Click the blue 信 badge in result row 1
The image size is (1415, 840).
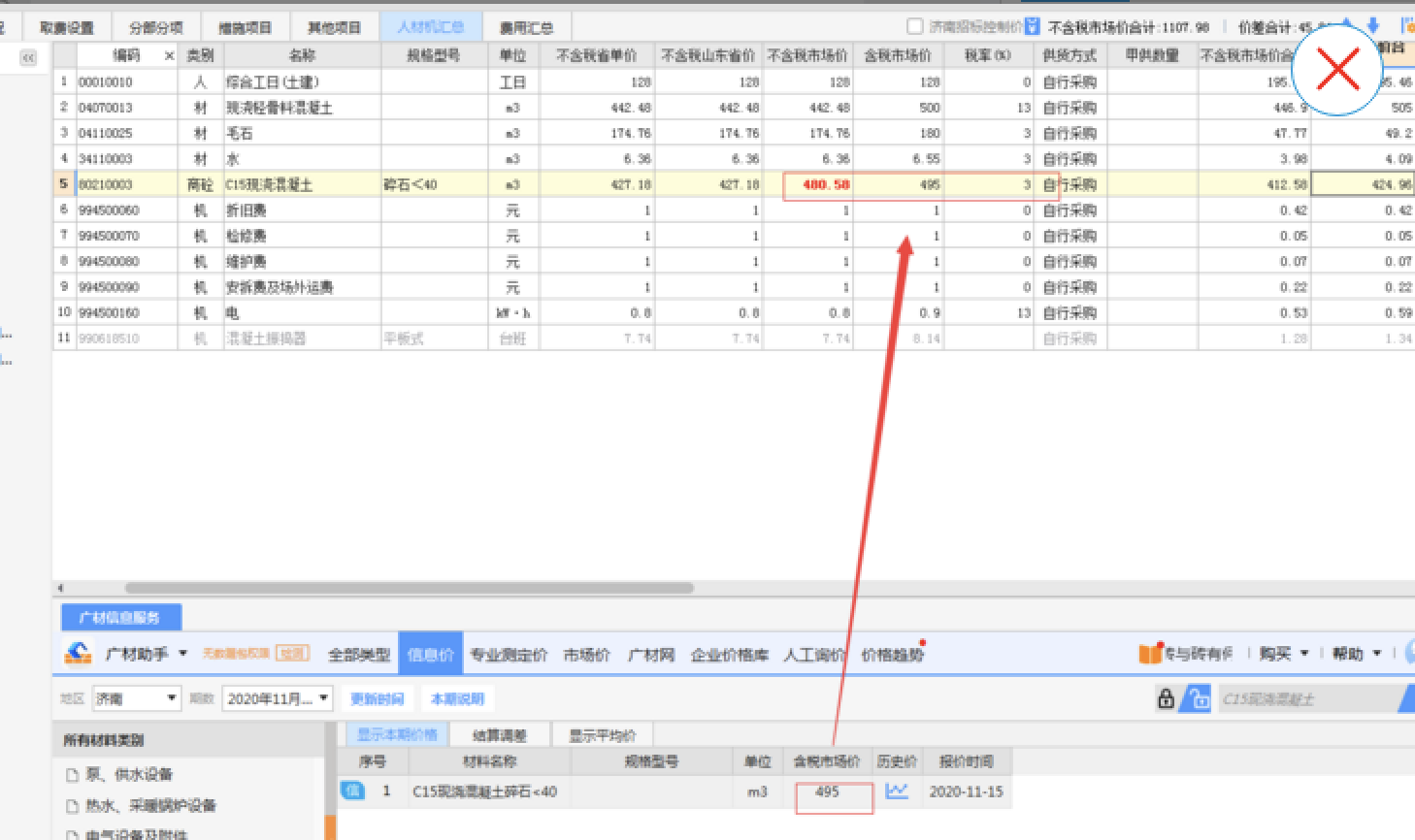click(x=352, y=791)
